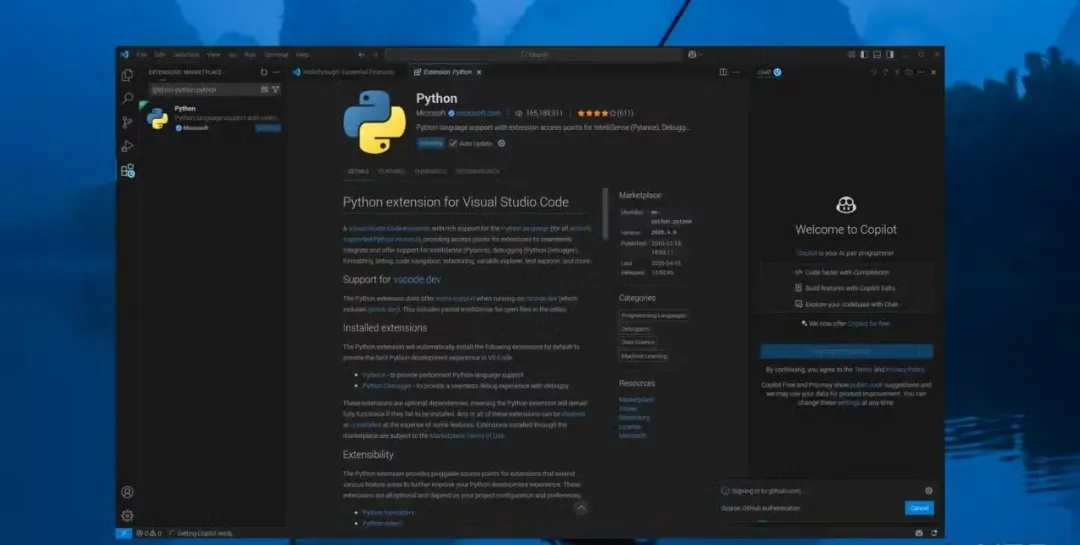The image size is (1080, 545).
Task: Open editor more actions ellipsis
Action: click(x=736, y=72)
